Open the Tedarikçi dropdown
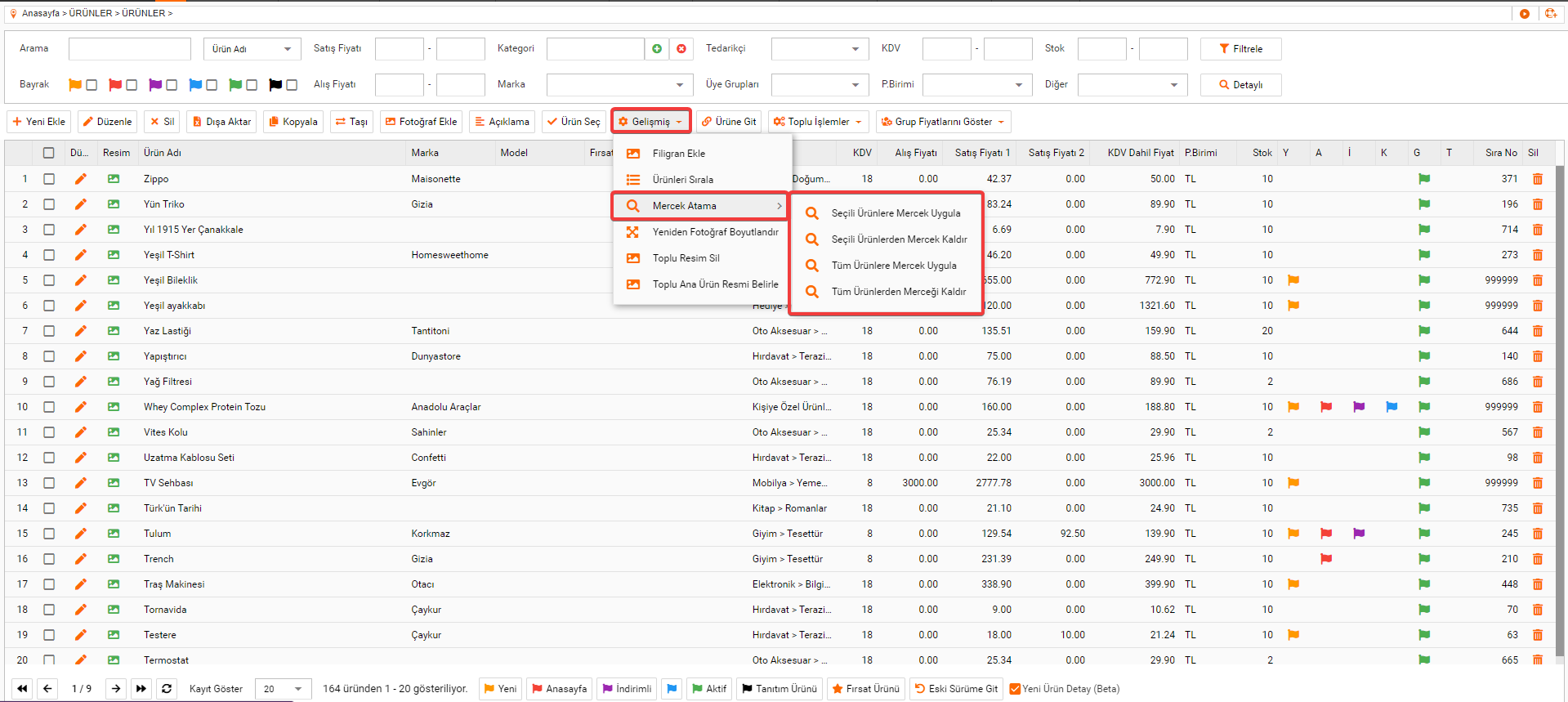This screenshot has width=1568, height=702. coord(820,49)
